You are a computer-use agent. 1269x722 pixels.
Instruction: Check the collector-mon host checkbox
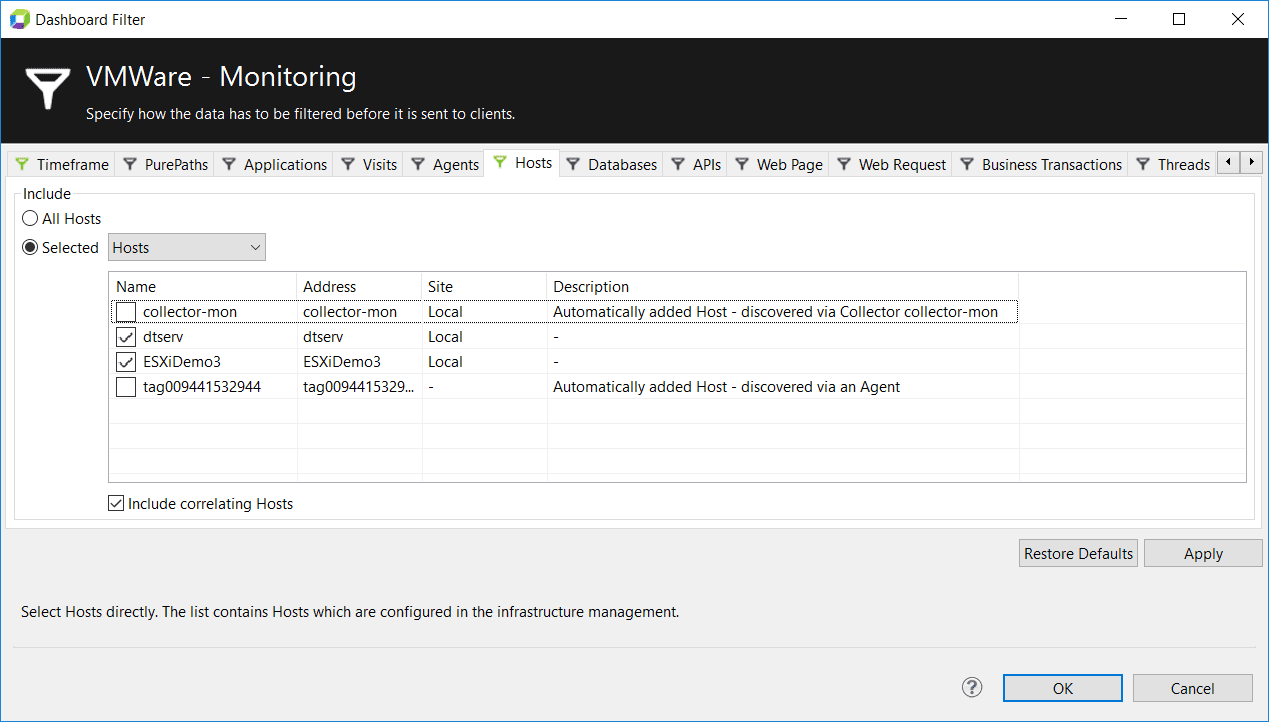(126, 312)
